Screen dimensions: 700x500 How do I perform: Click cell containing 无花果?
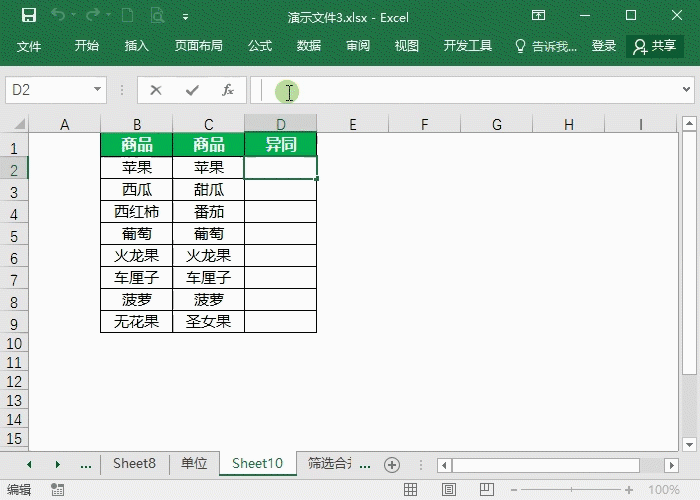pyautogui.click(x=137, y=321)
